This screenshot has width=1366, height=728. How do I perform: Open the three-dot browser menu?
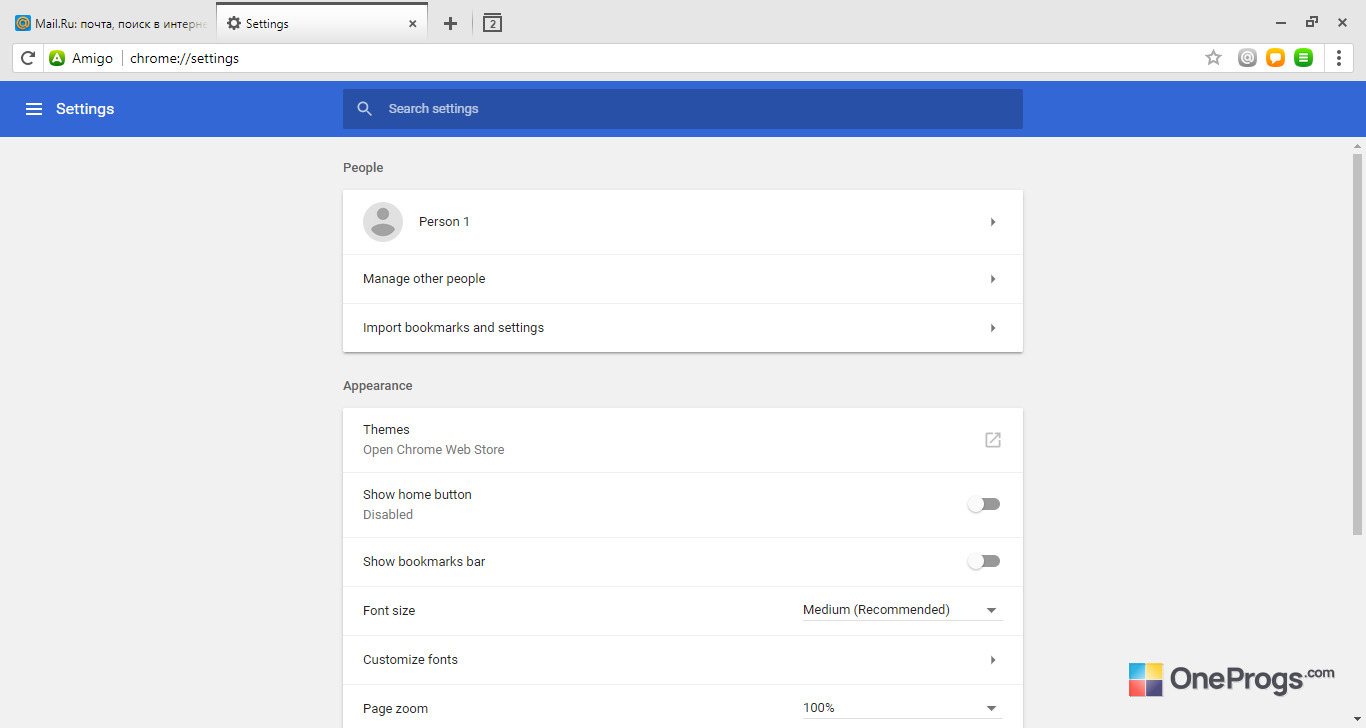[1339, 58]
